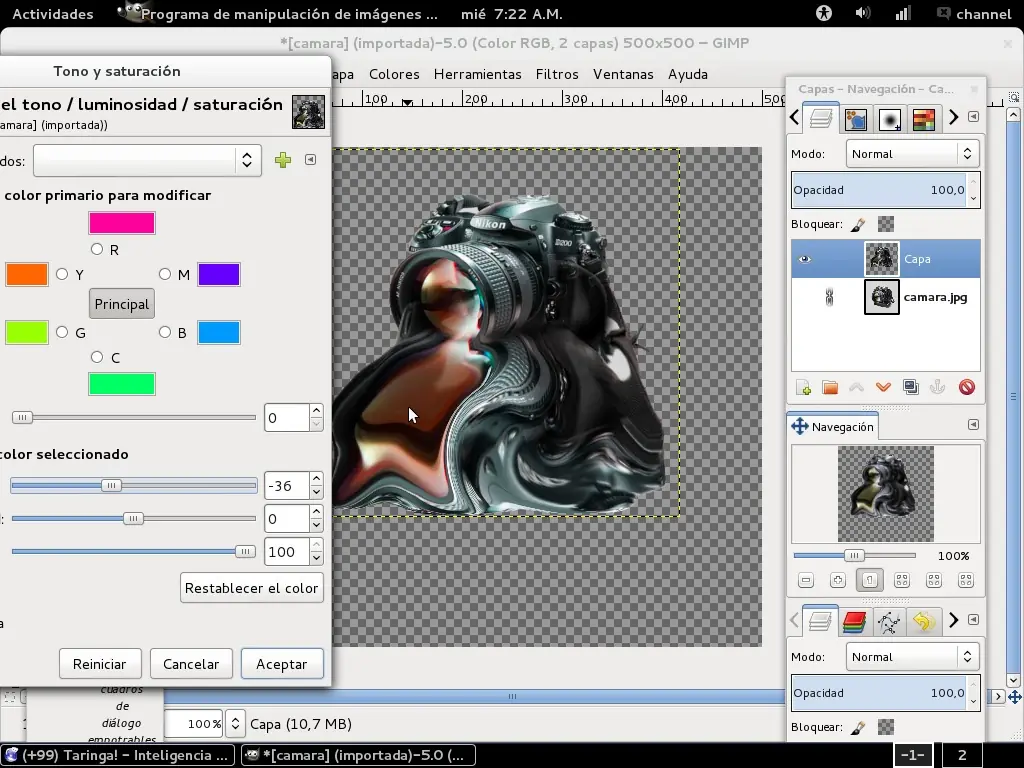
Task: Click the Aceptar button
Action: click(281, 664)
